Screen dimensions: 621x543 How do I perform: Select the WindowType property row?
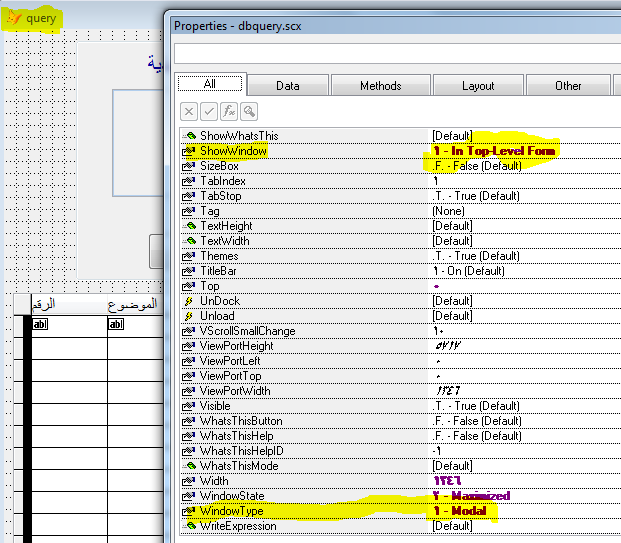tap(401, 511)
